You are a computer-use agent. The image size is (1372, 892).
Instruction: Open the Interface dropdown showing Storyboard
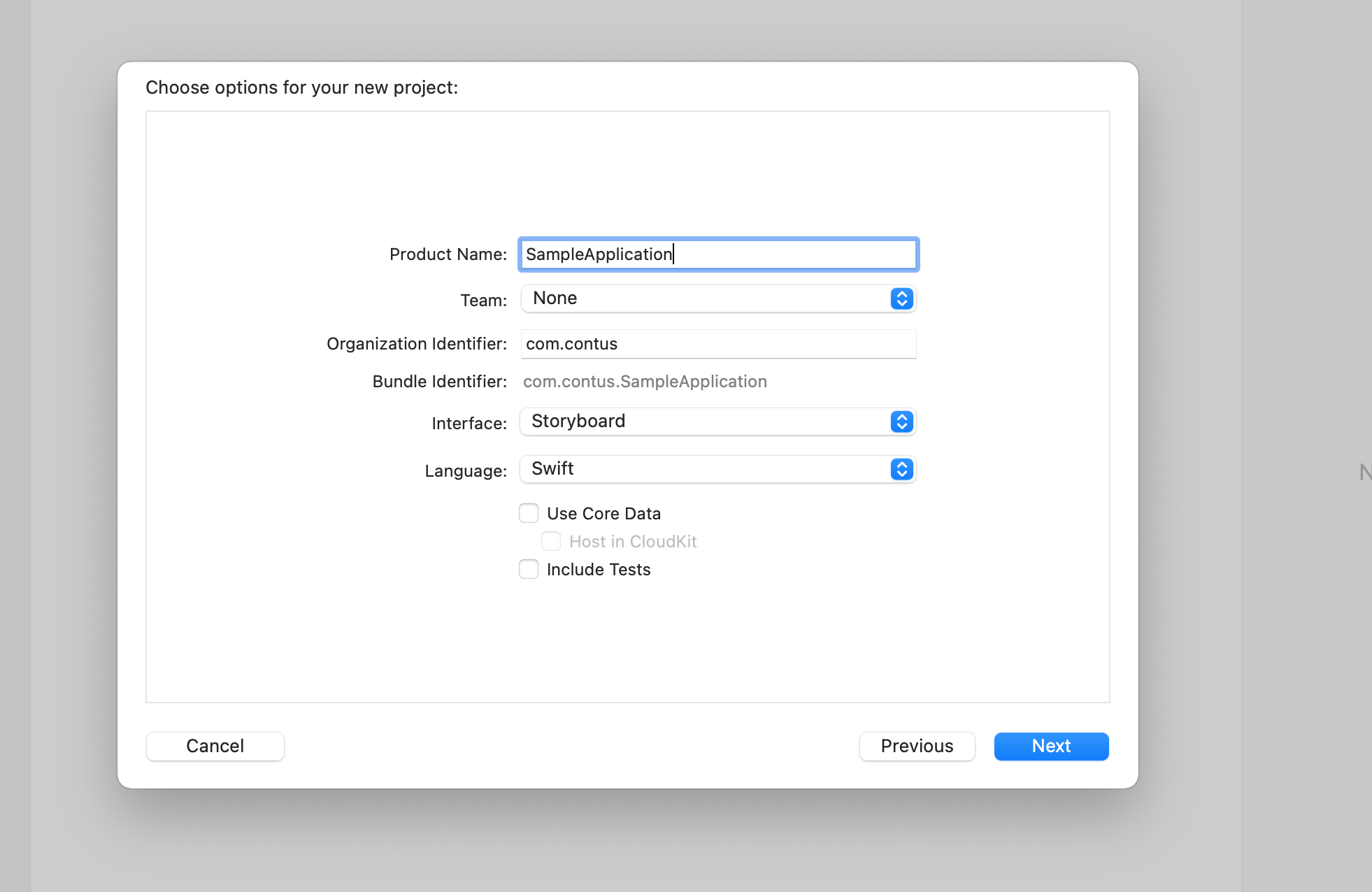pos(705,422)
